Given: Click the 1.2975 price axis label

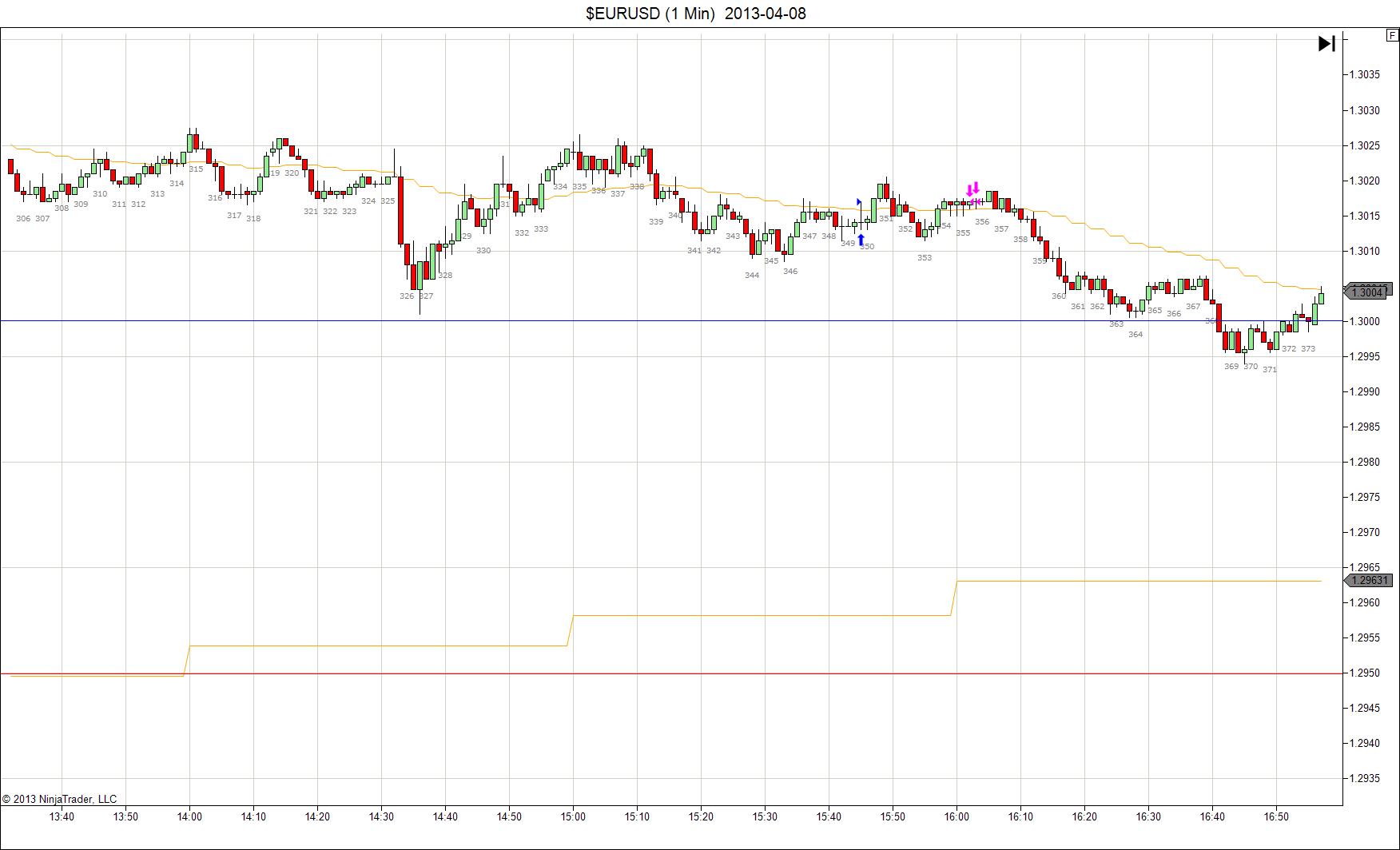Looking at the screenshot, I should (1365, 497).
